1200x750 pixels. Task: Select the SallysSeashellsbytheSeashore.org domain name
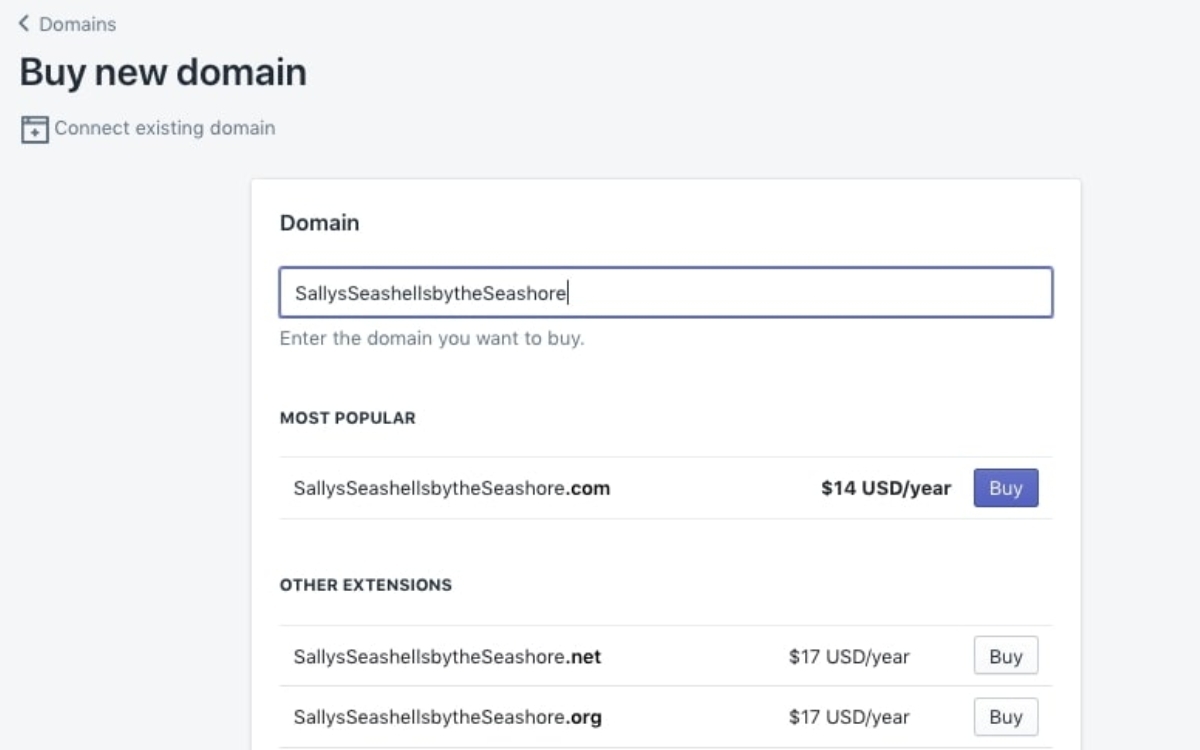(447, 717)
